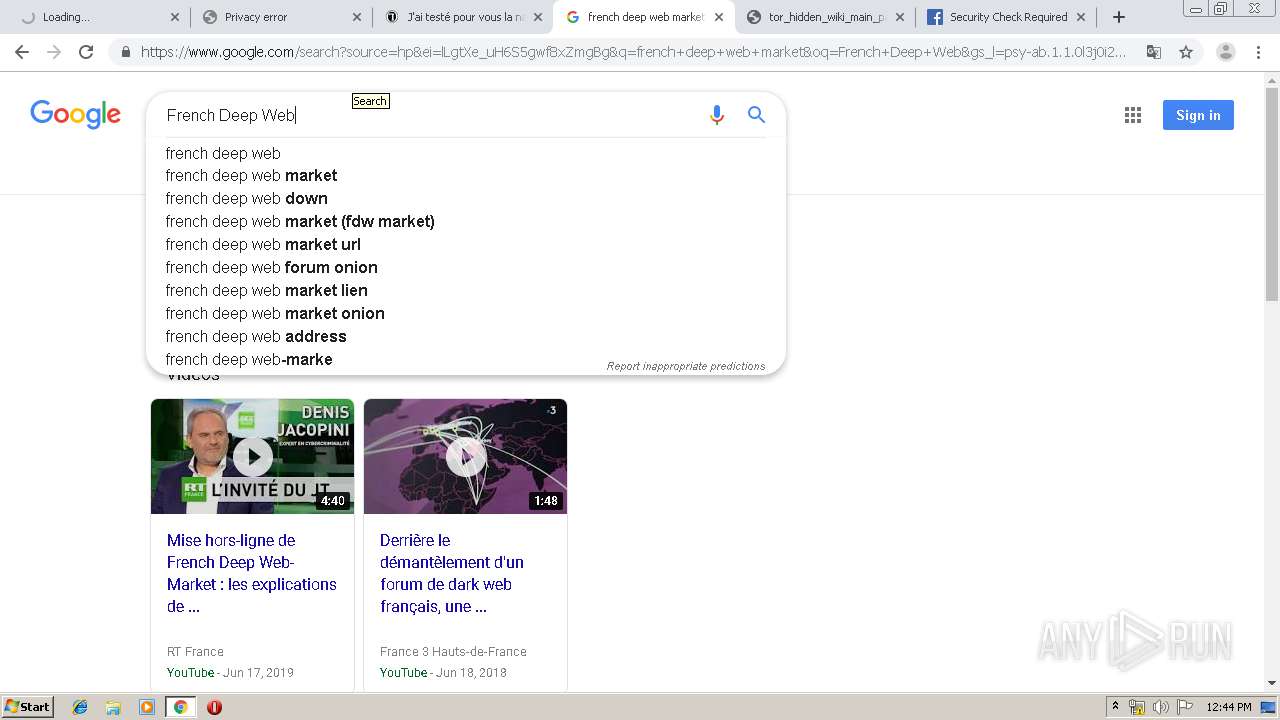Screen dimensions: 1280x720
Task: Click the page vertical scrollbar
Action: [1272, 195]
